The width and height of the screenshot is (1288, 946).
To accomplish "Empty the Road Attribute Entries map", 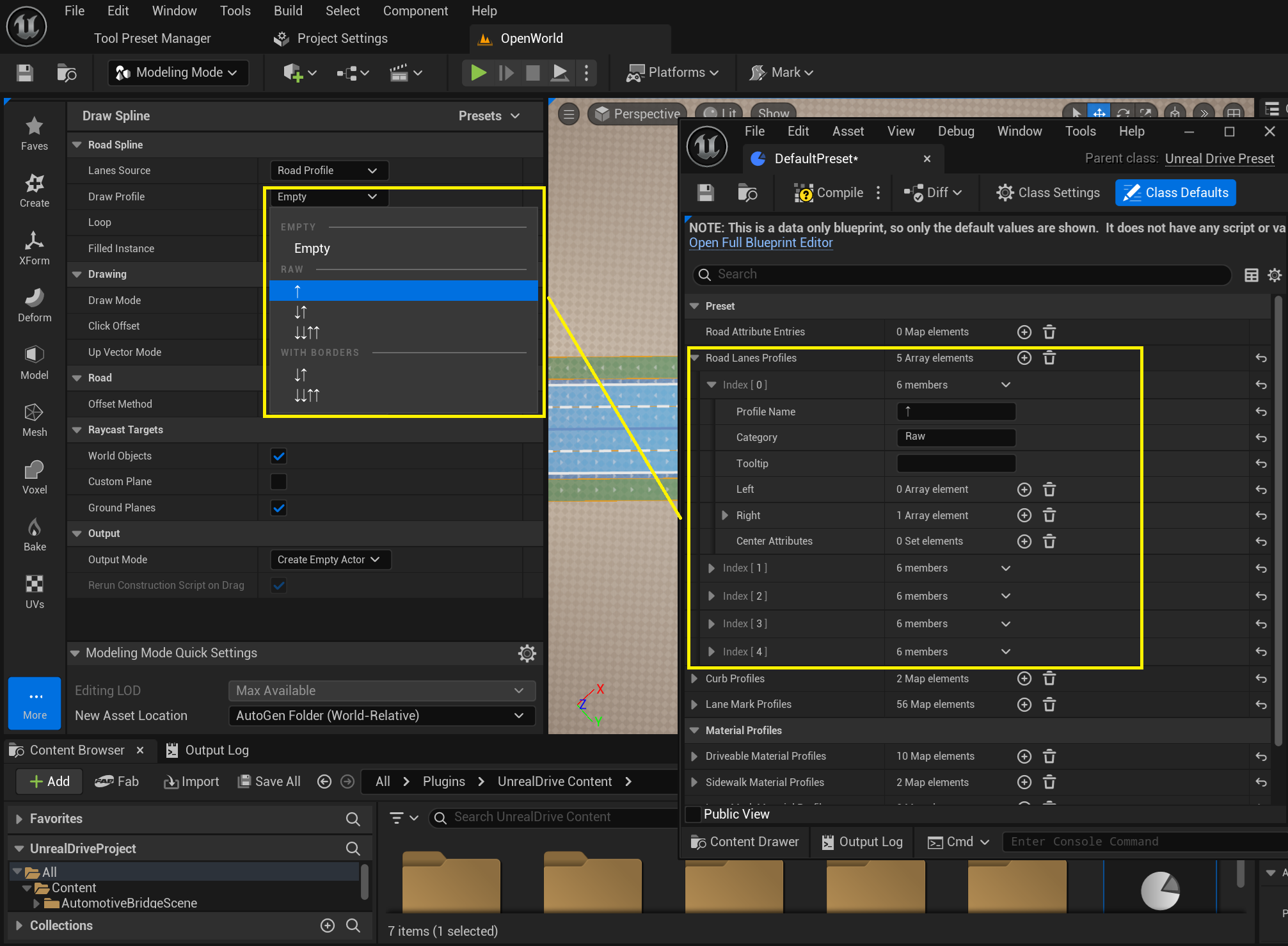I will click(x=1049, y=332).
